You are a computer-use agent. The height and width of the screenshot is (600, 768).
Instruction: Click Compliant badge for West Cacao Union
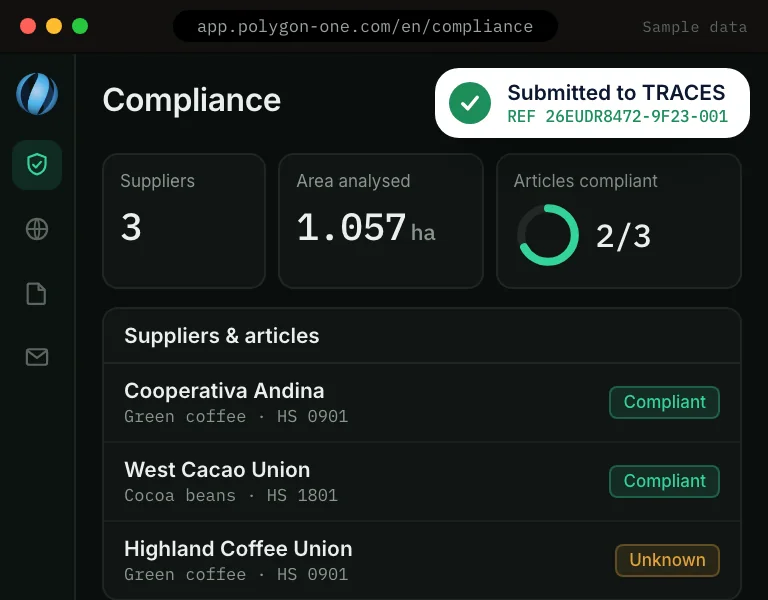point(664,481)
